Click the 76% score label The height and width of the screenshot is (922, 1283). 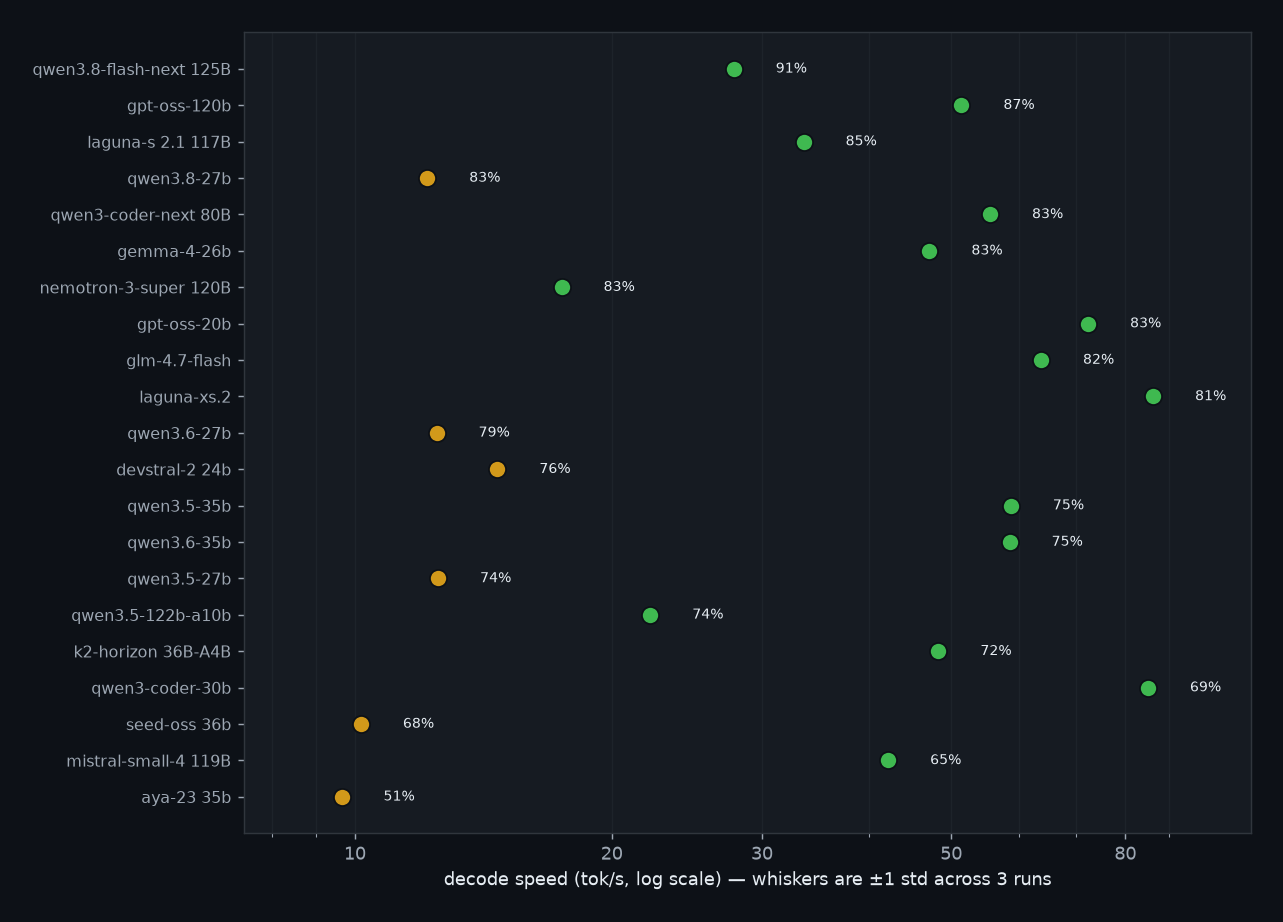coord(555,469)
